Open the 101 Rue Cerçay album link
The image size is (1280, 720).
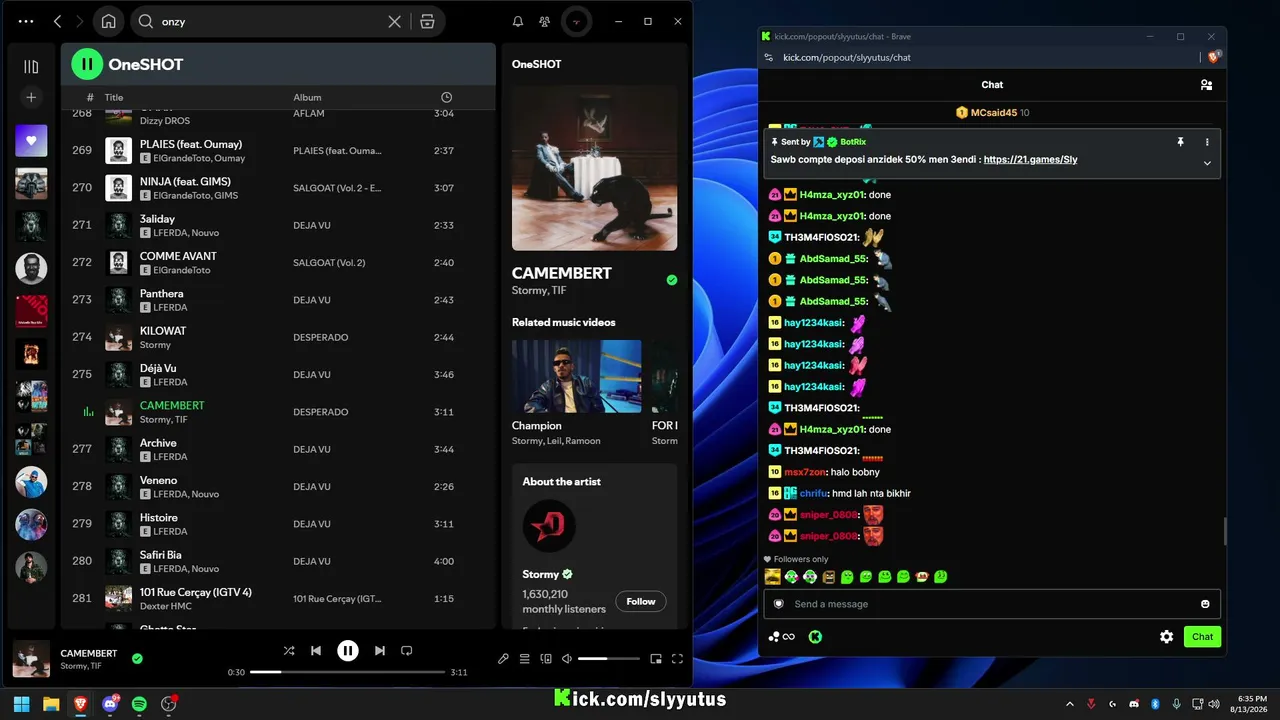337,599
